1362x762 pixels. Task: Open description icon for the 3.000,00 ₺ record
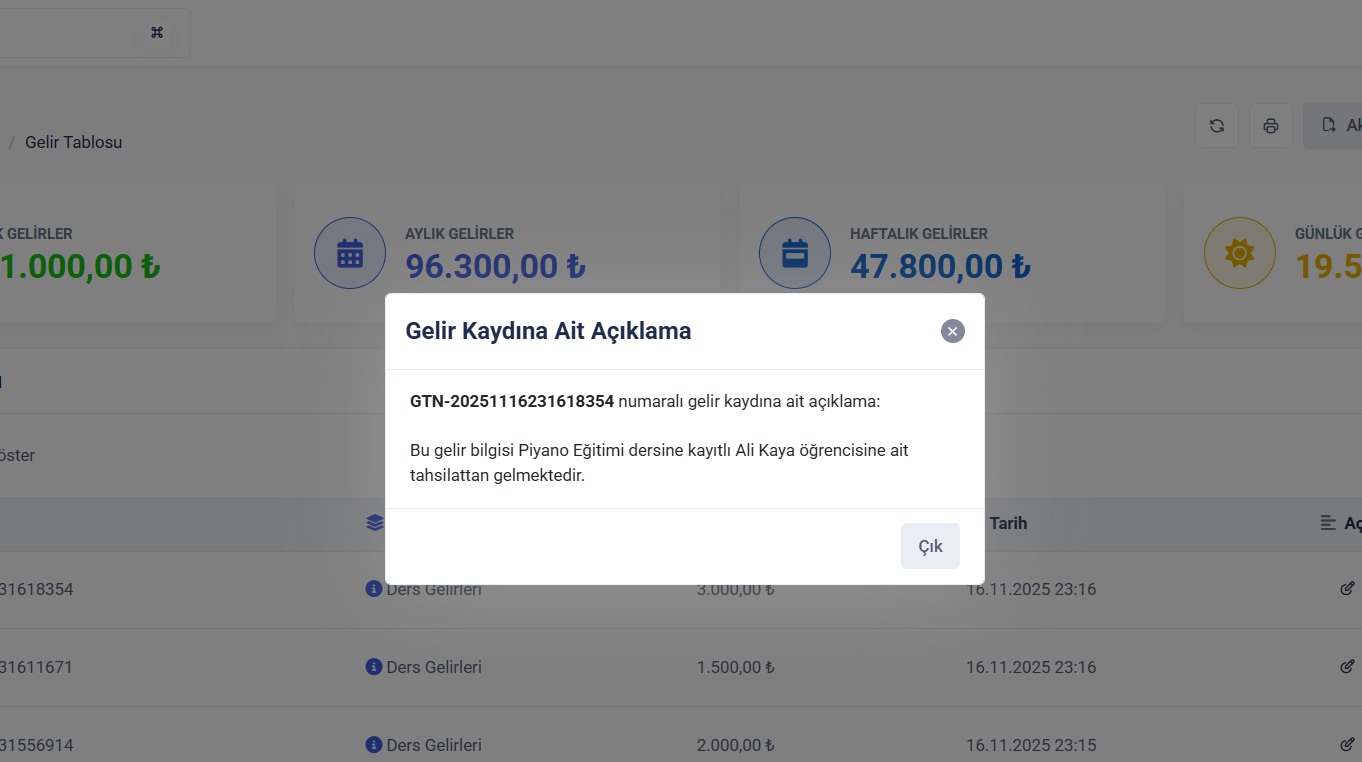(x=1347, y=588)
